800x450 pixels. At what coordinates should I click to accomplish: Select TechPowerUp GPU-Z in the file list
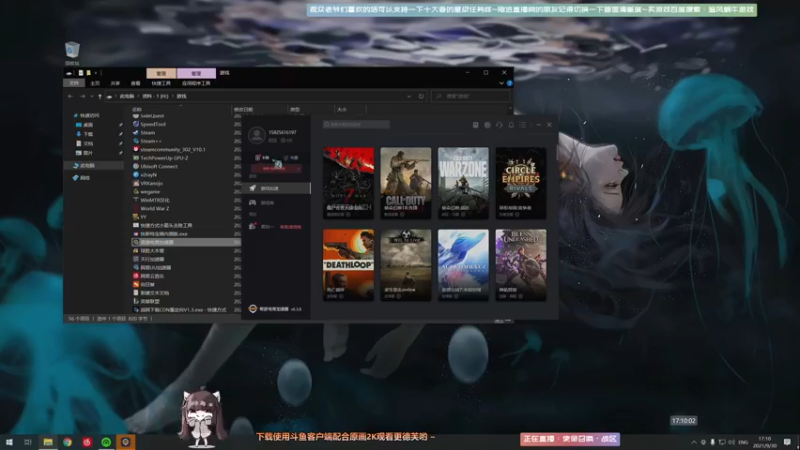tap(160, 158)
